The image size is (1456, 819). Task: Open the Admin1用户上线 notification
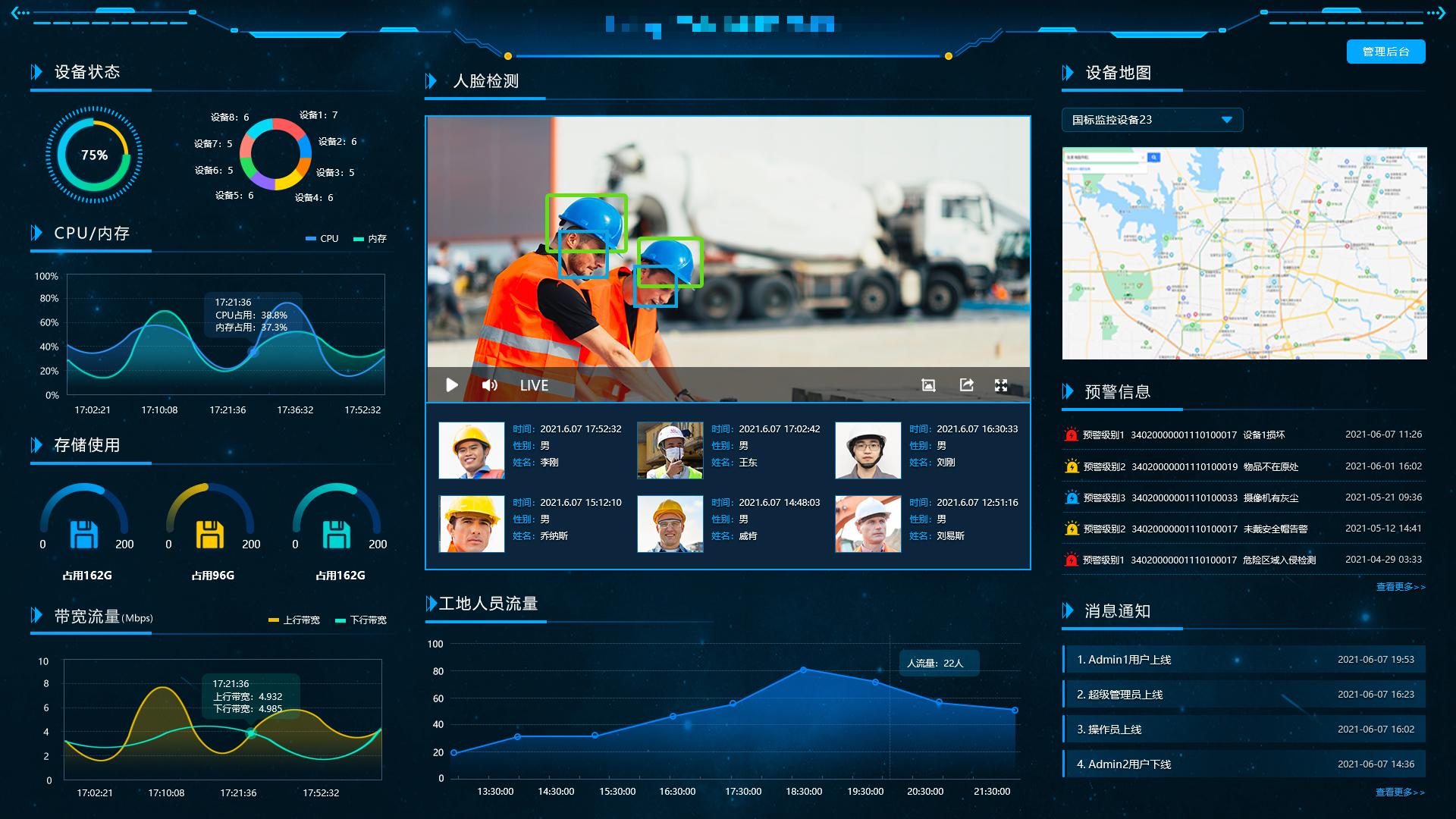(x=1244, y=659)
